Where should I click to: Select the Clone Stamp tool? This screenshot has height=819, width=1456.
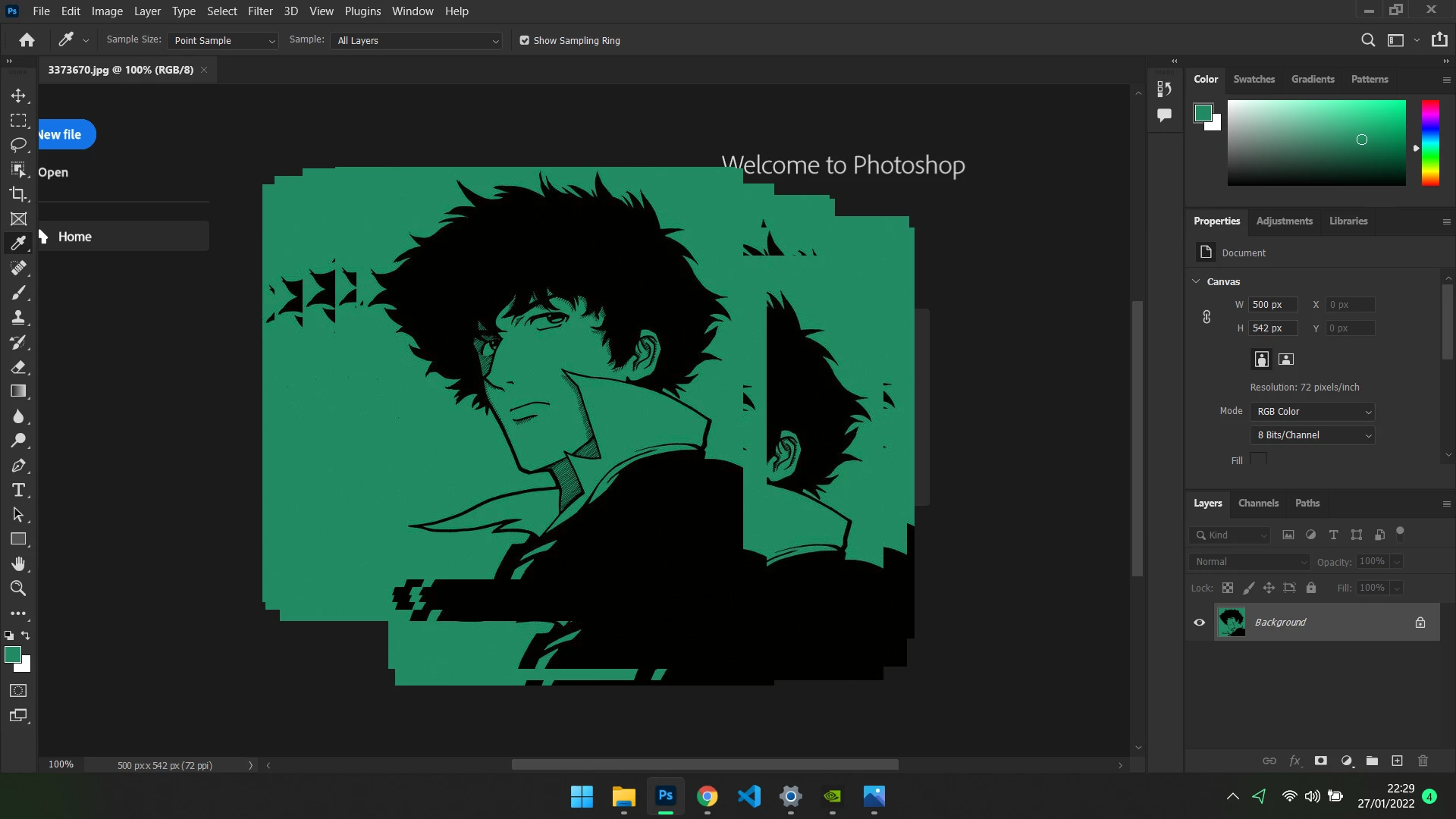[18, 317]
